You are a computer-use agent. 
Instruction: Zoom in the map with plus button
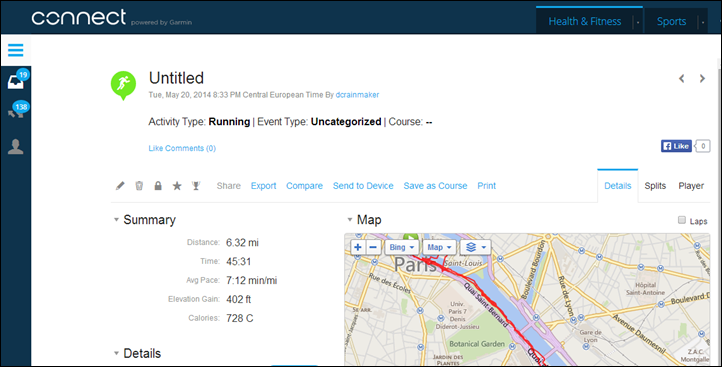358,247
